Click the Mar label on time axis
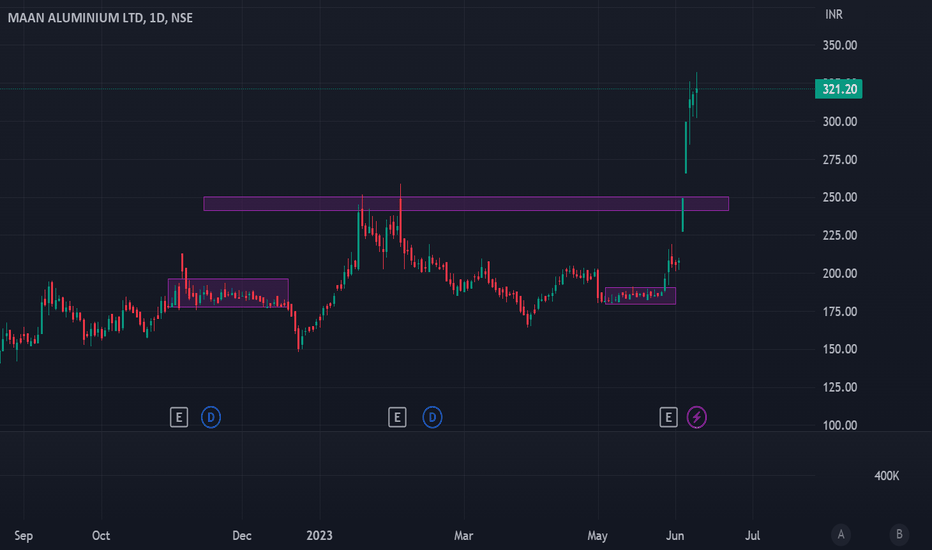This screenshot has width=932, height=550. pos(464,536)
